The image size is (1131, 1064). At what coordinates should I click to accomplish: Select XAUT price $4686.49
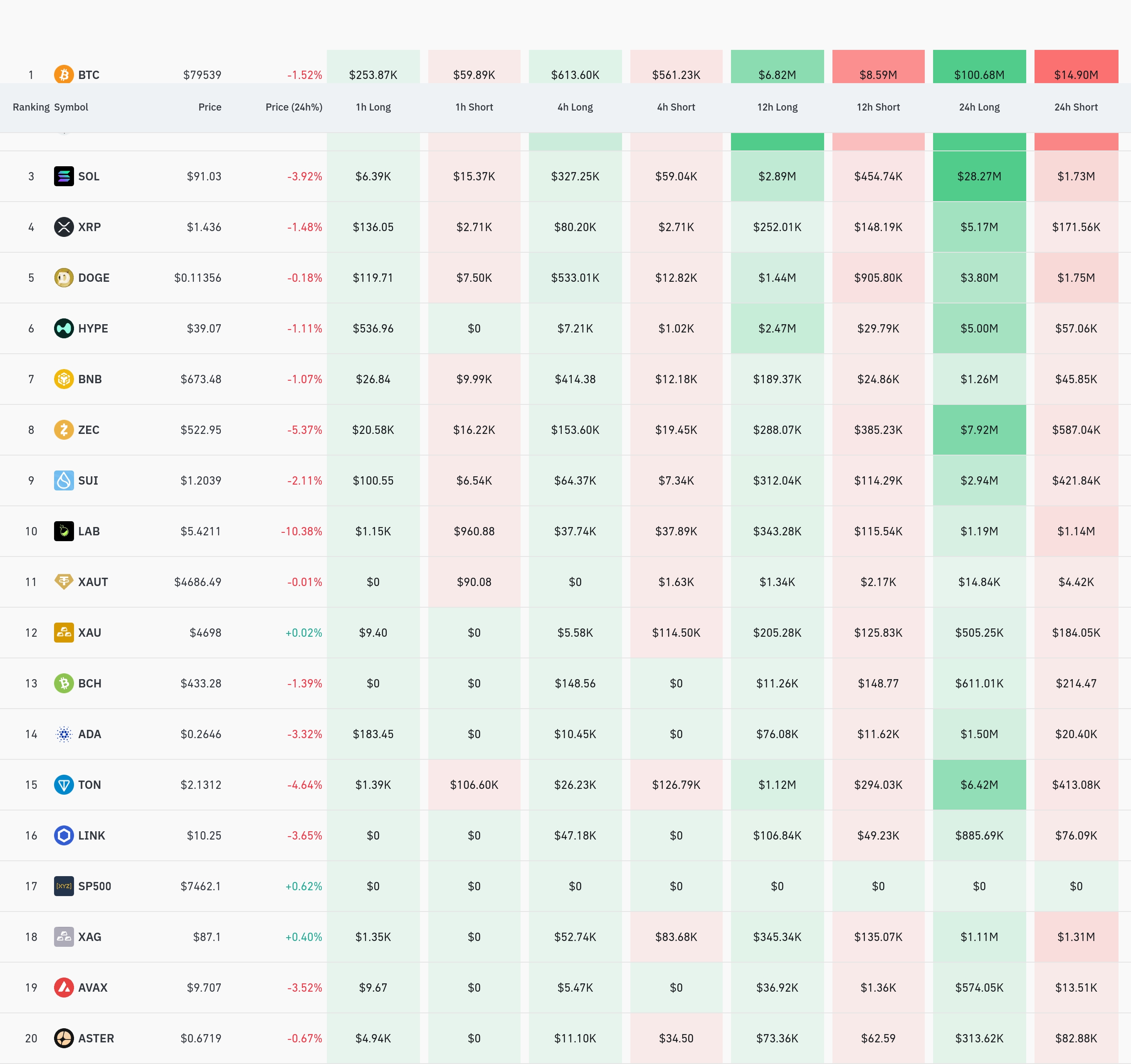(198, 582)
